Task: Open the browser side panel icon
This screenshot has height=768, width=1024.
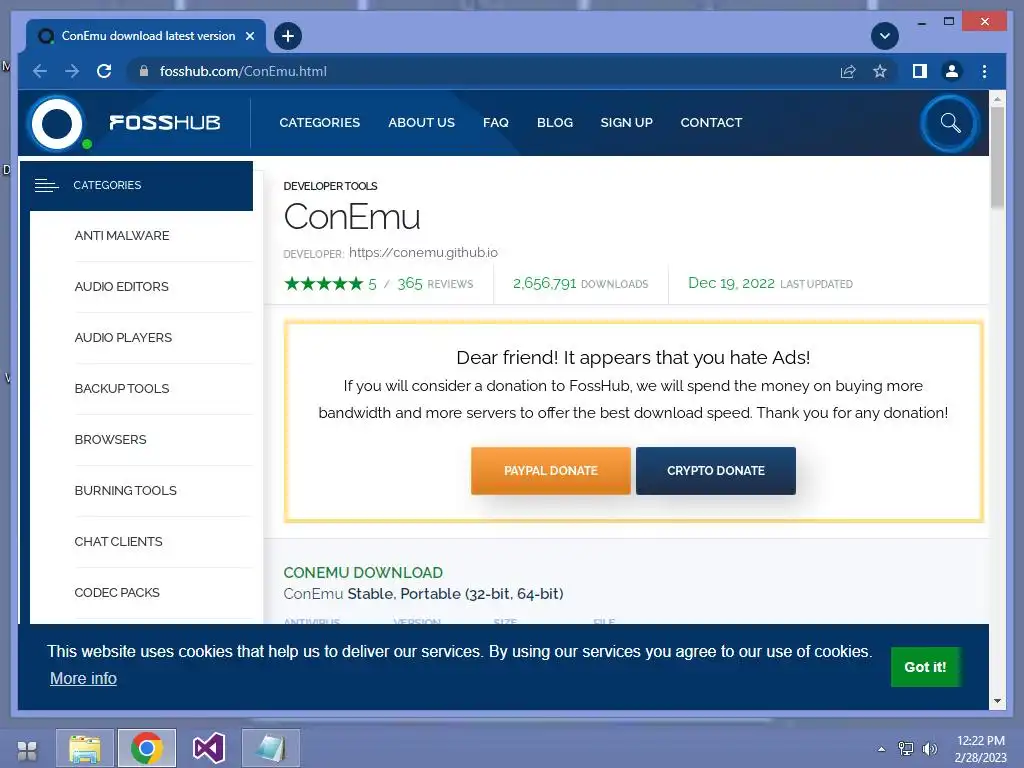Action: point(920,71)
